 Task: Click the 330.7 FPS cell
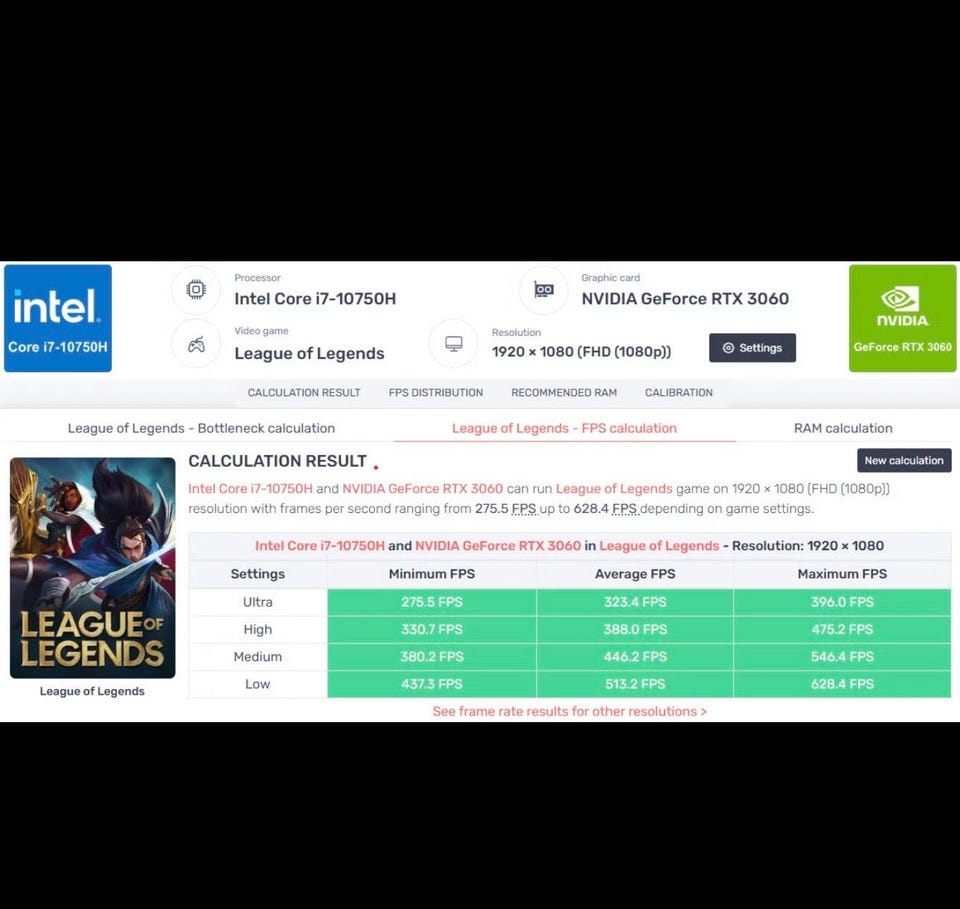432,629
